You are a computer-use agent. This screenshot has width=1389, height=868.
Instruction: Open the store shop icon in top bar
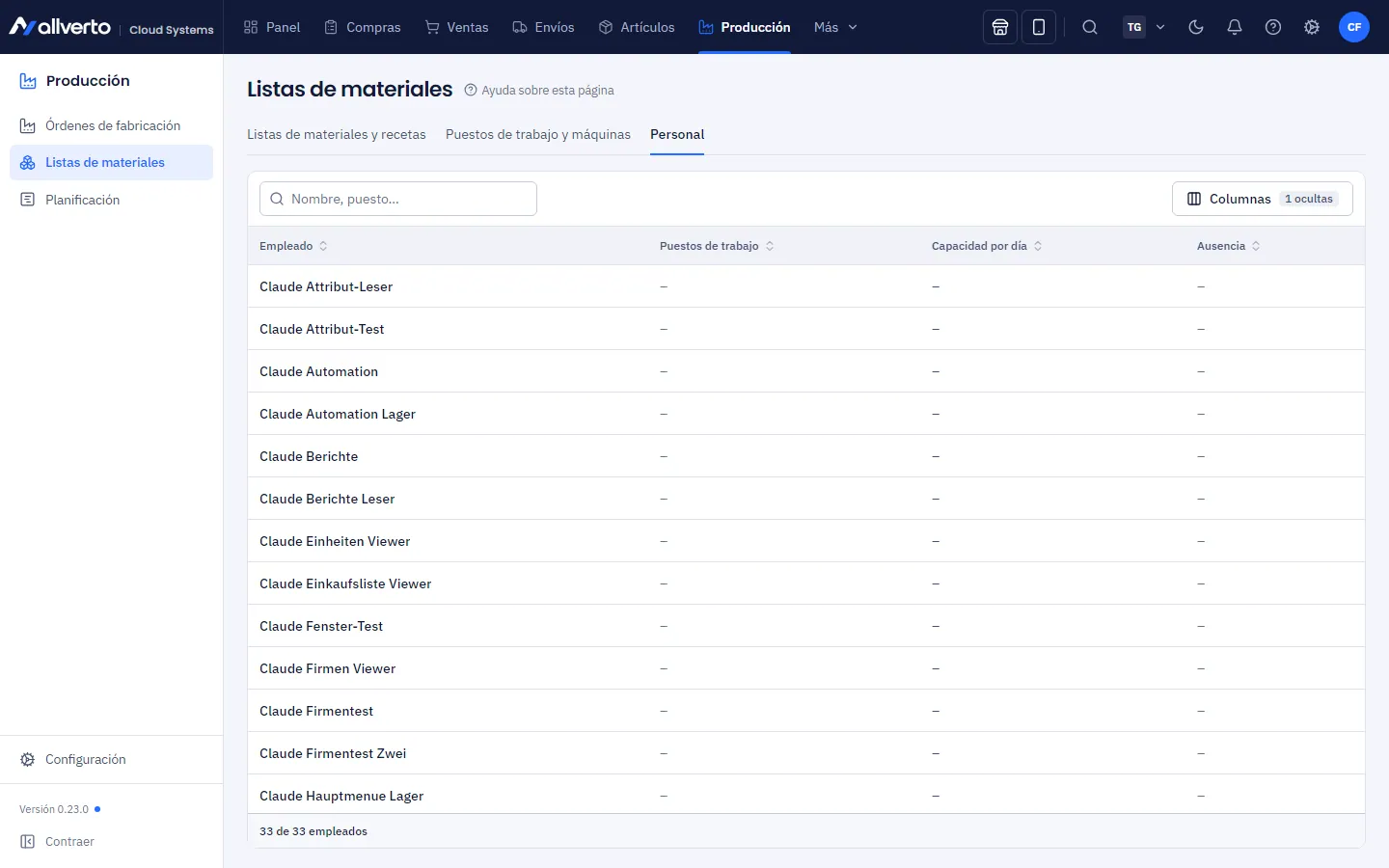point(1000,27)
